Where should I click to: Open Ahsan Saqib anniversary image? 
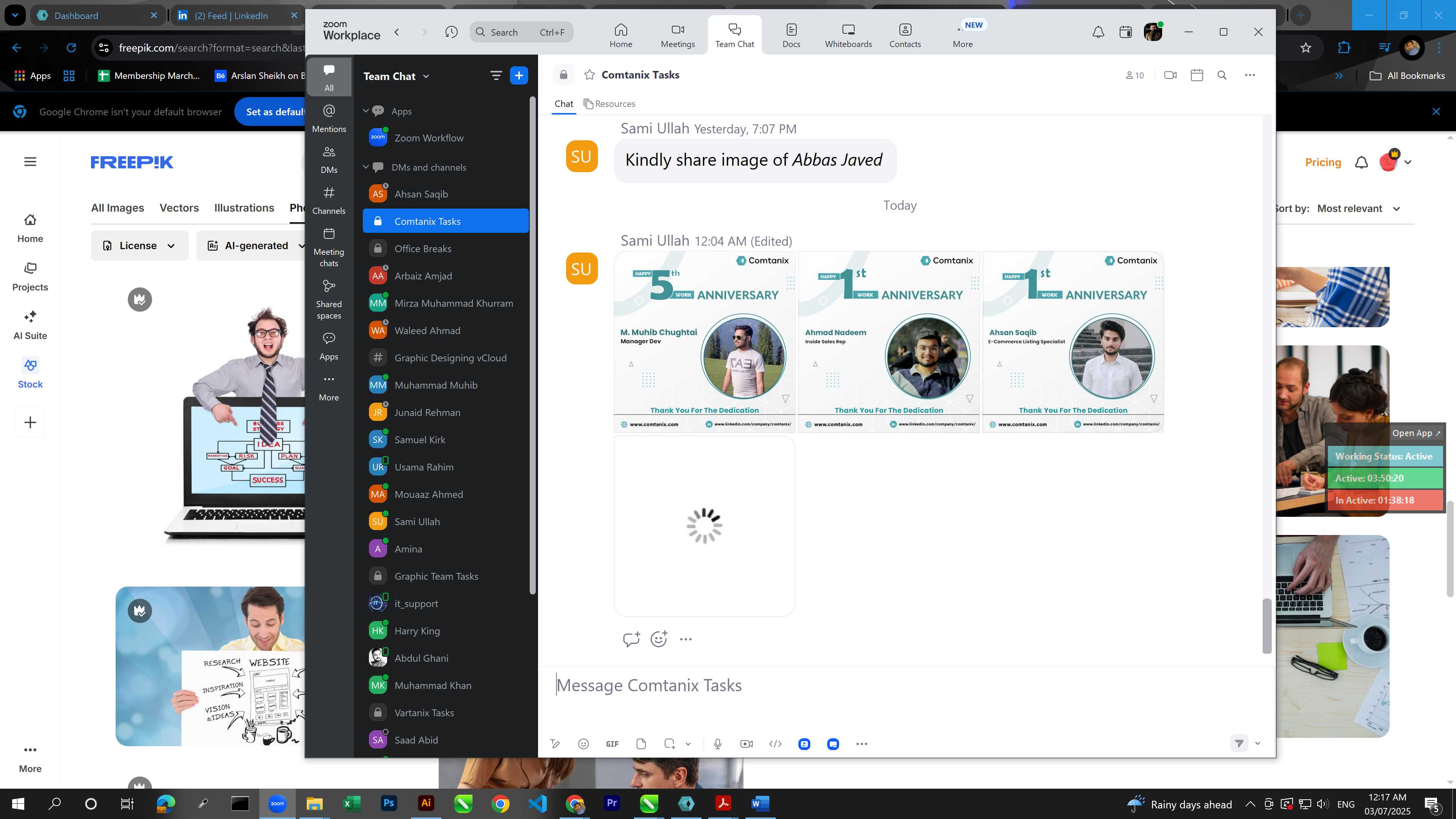[1073, 342]
